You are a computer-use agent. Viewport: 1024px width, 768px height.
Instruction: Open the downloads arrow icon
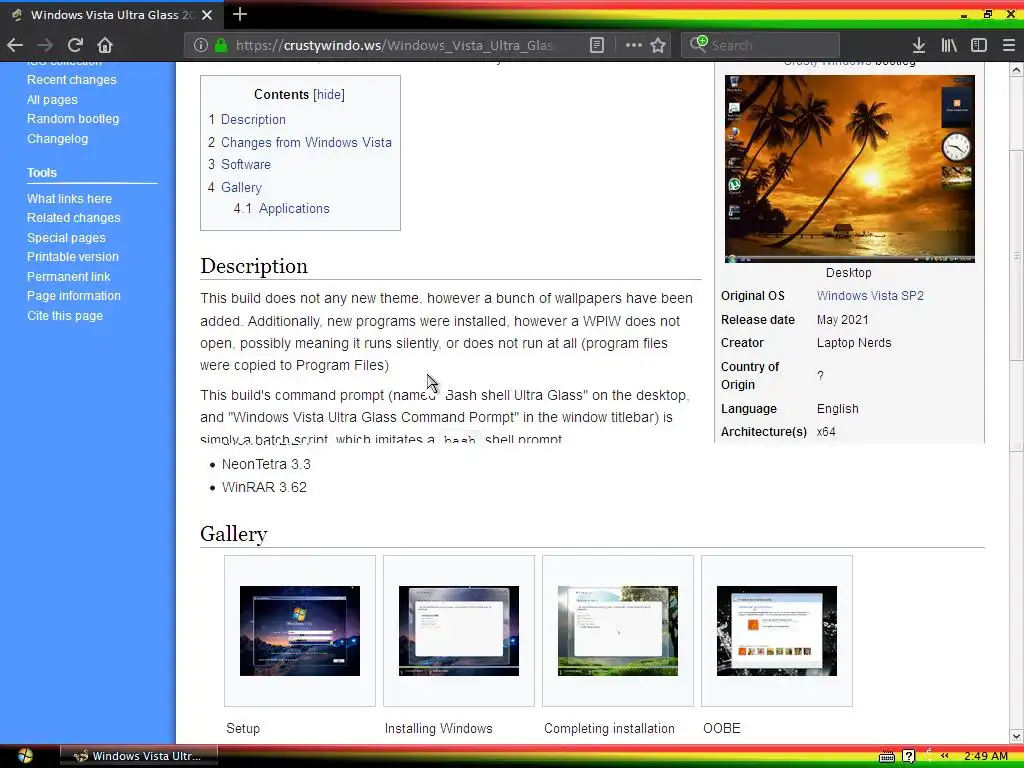click(919, 45)
